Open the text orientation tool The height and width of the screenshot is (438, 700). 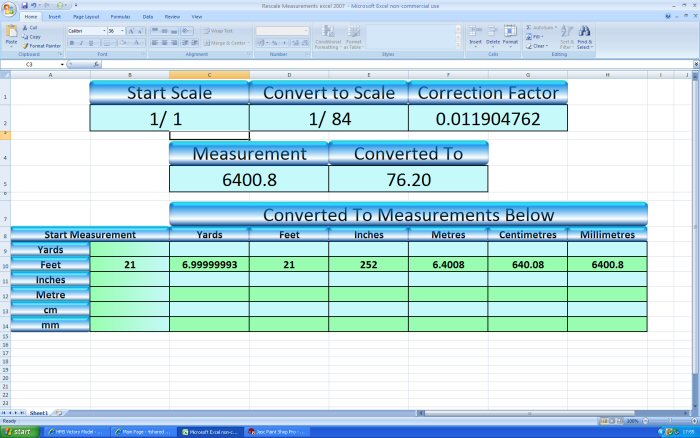187,31
